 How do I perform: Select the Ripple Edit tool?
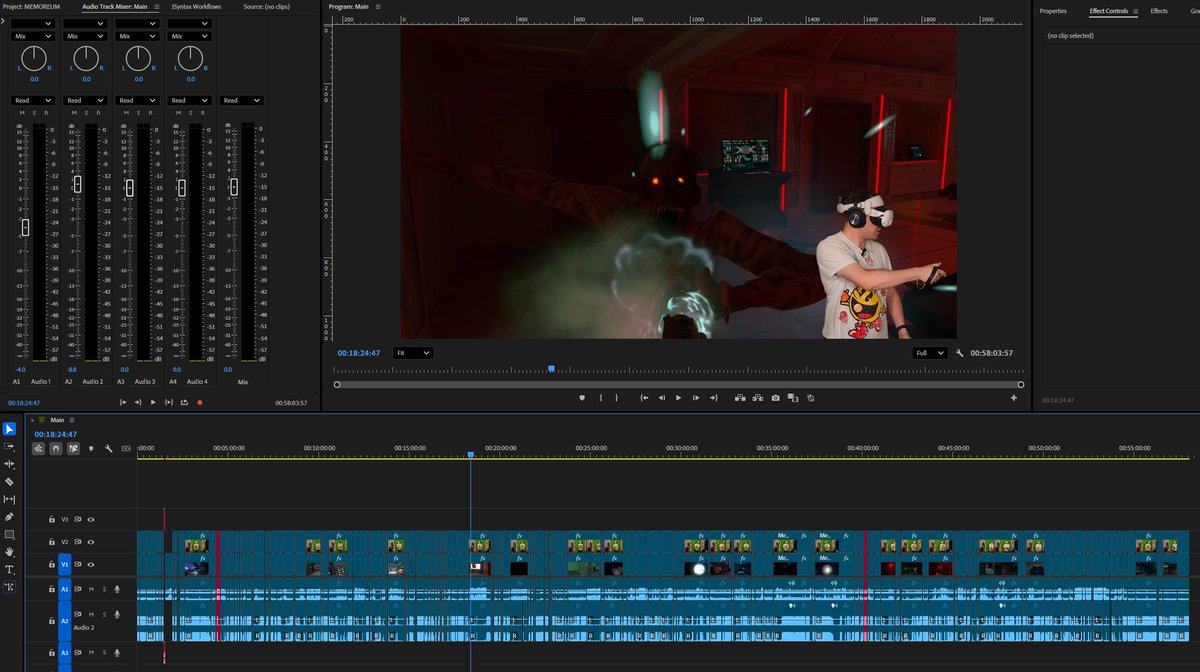[x=10, y=464]
